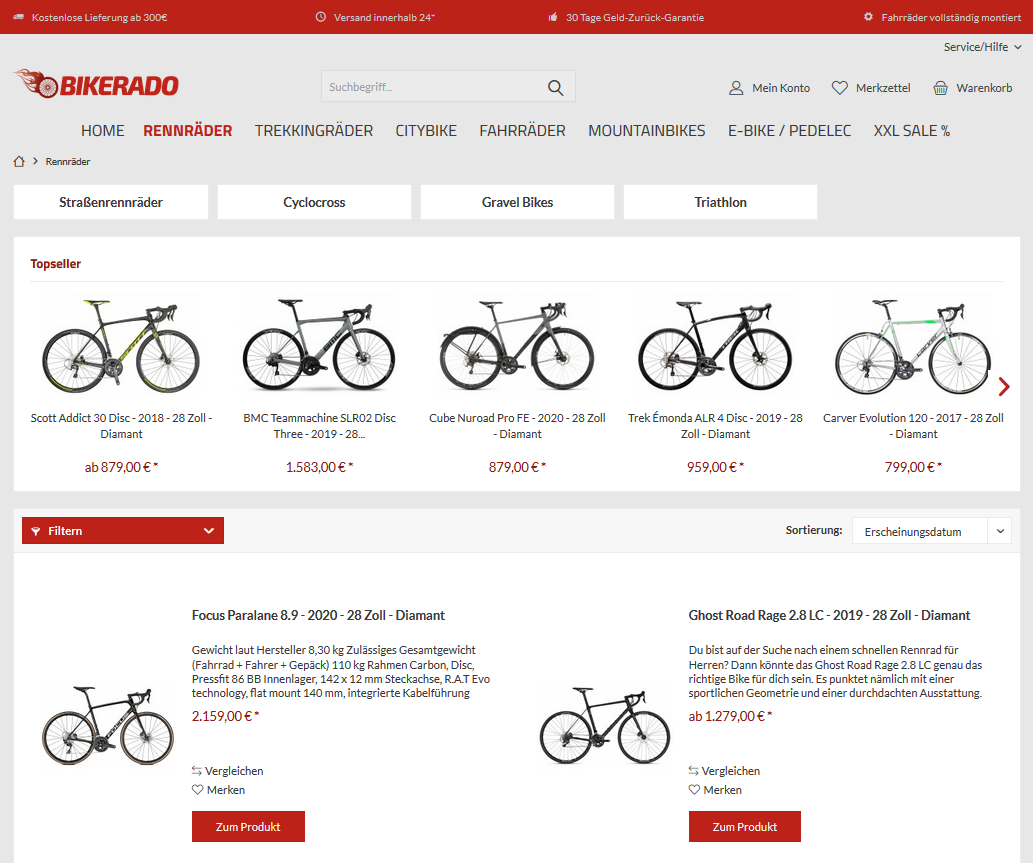Open the Warenkorb basket icon
Viewport: 1033px width, 863px height.
pyautogui.click(x=941, y=88)
